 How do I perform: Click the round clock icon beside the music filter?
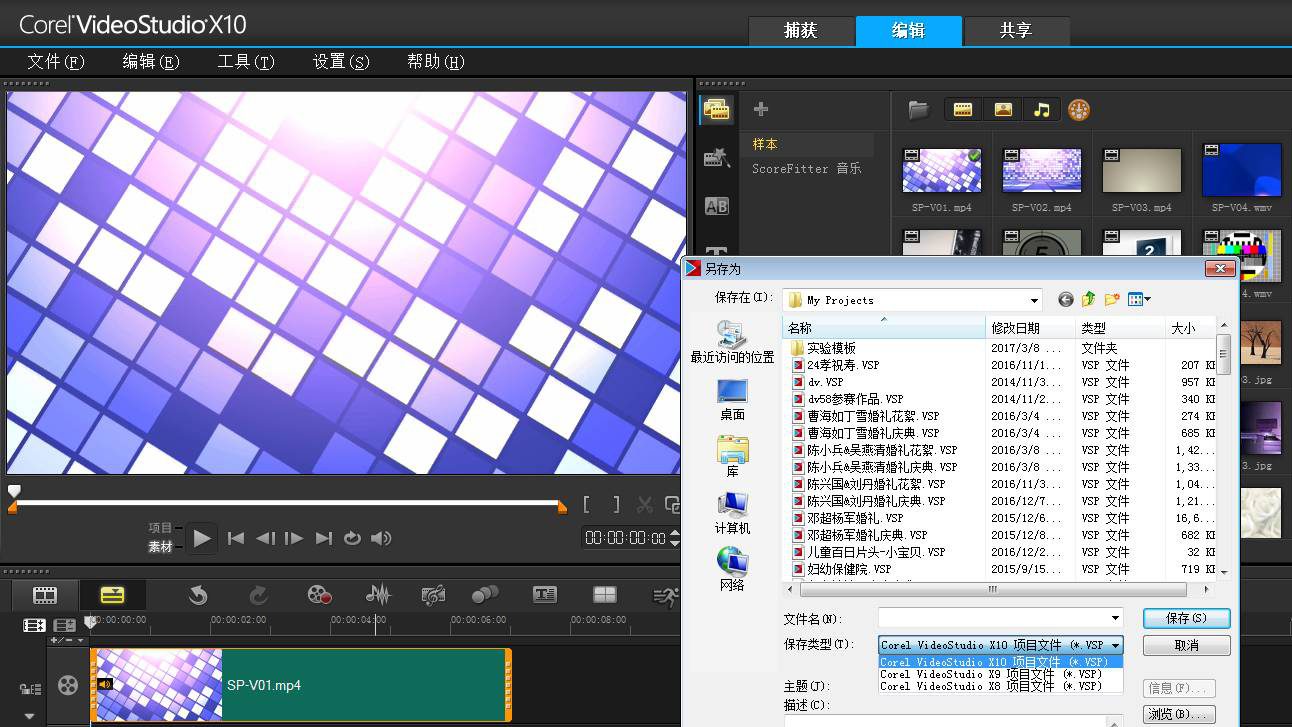[1078, 110]
